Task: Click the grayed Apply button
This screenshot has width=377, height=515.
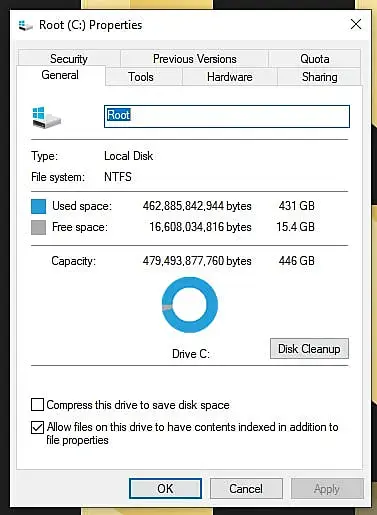Action: (327, 489)
